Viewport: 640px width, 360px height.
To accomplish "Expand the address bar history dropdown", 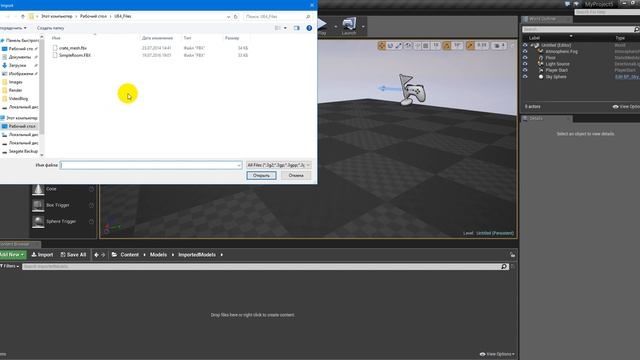I will (x=228, y=16).
